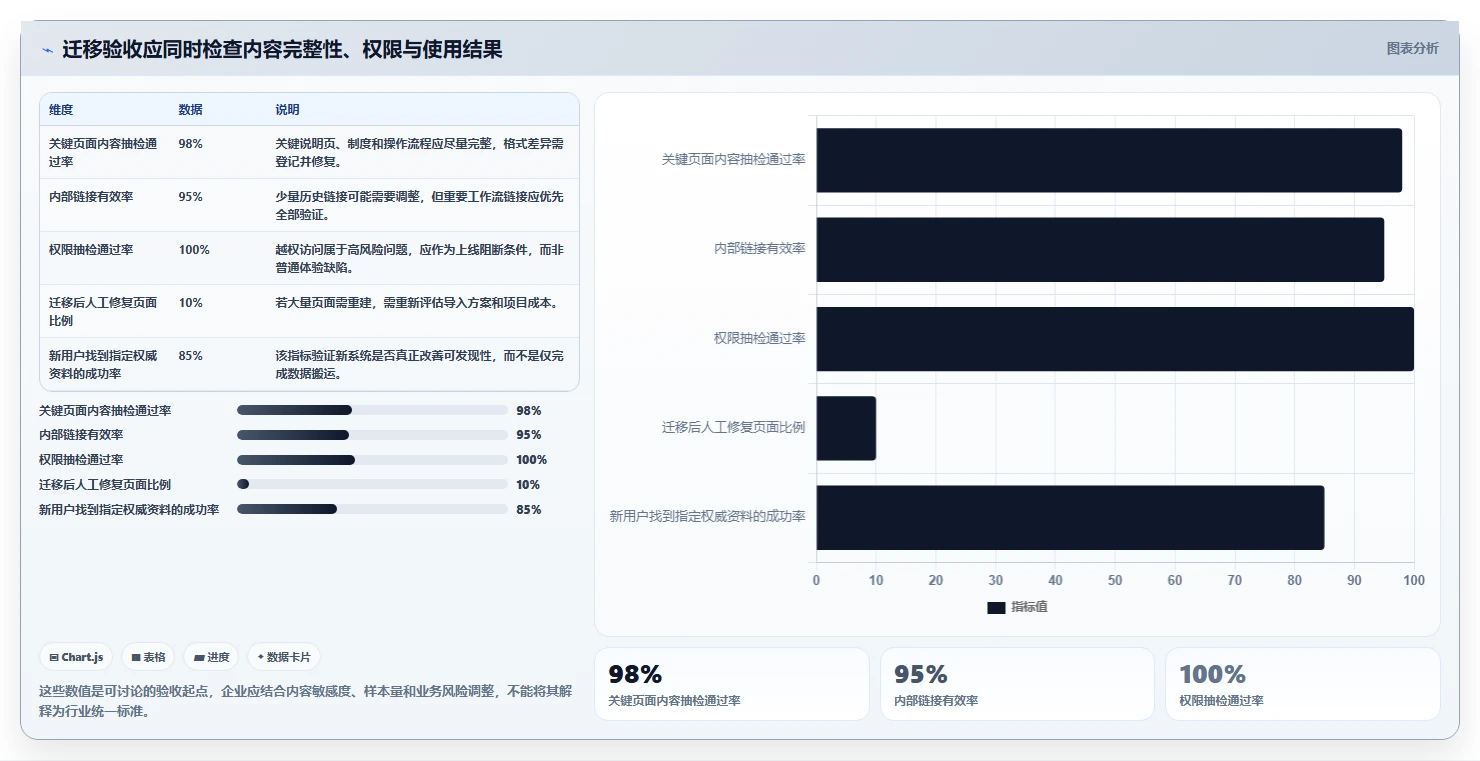The image size is (1480, 761).
Task: Click the chart y-axis label 迁移后人工修复页面比例
Action: tap(733, 428)
